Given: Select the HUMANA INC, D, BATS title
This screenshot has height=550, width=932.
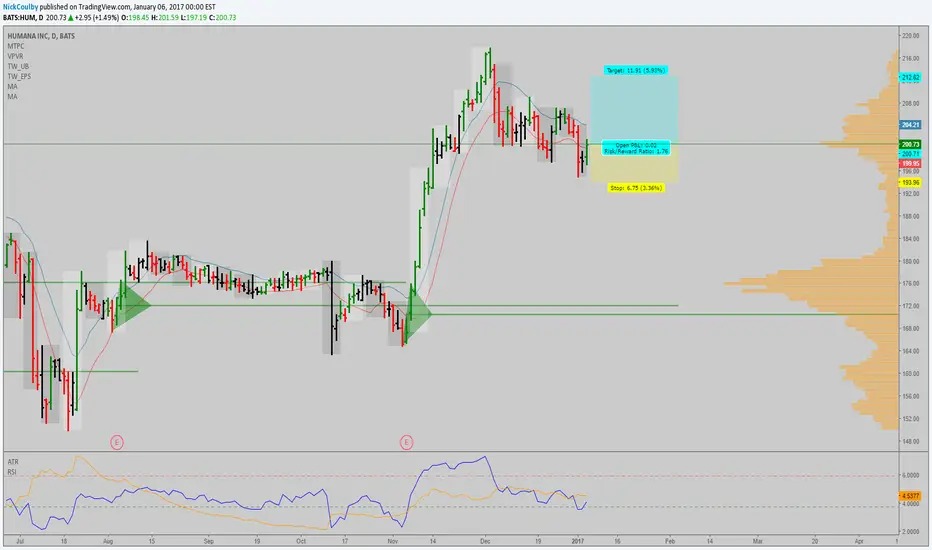Looking at the screenshot, I should tap(41, 36).
